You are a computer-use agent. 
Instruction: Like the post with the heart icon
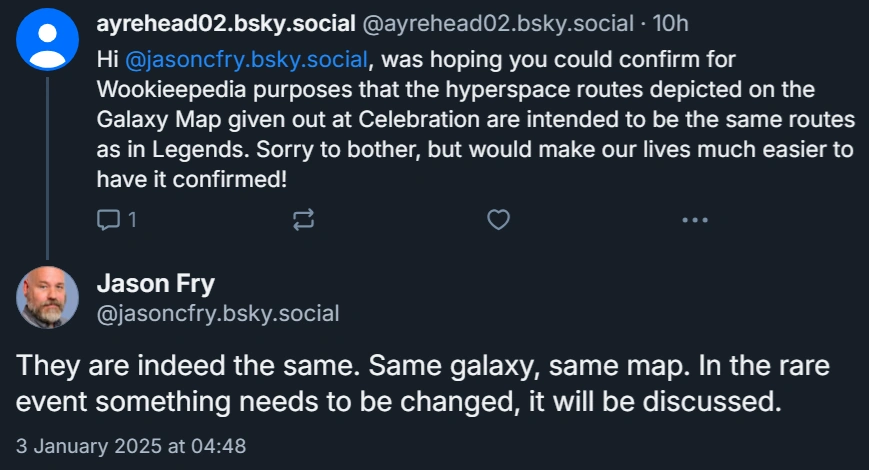(498, 220)
